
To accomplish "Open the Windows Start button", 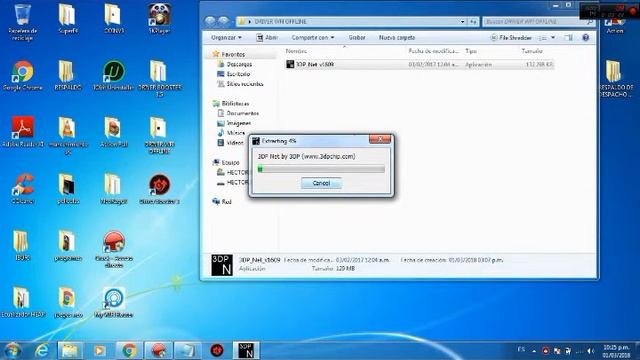I will coord(13,350).
